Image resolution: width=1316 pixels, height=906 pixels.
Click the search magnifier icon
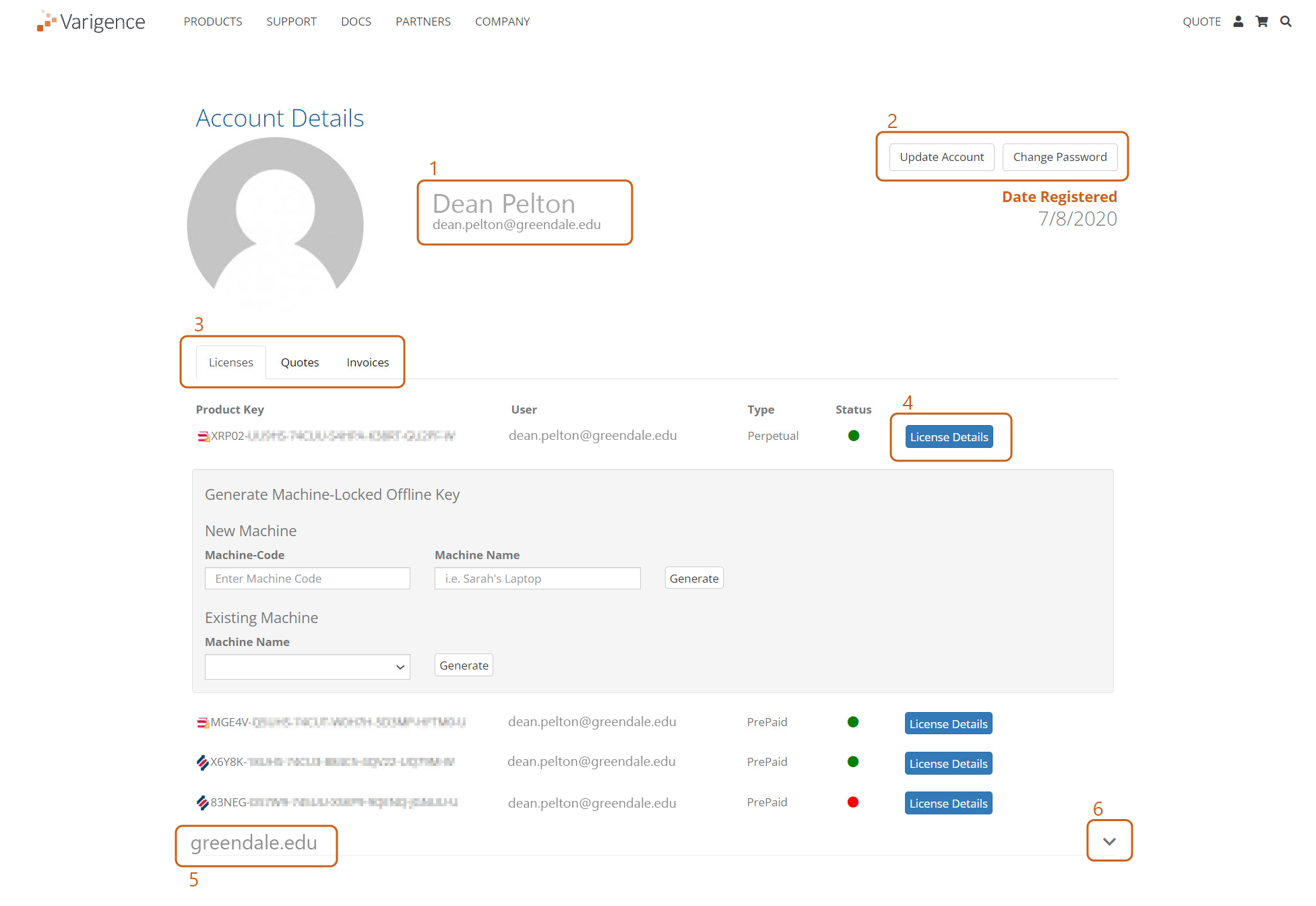[x=1286, y=22]
